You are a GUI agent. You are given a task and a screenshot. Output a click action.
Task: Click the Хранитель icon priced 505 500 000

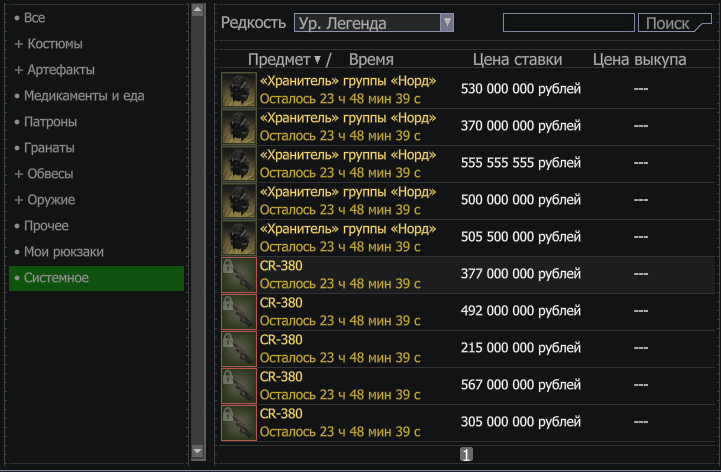pos(239,238)
